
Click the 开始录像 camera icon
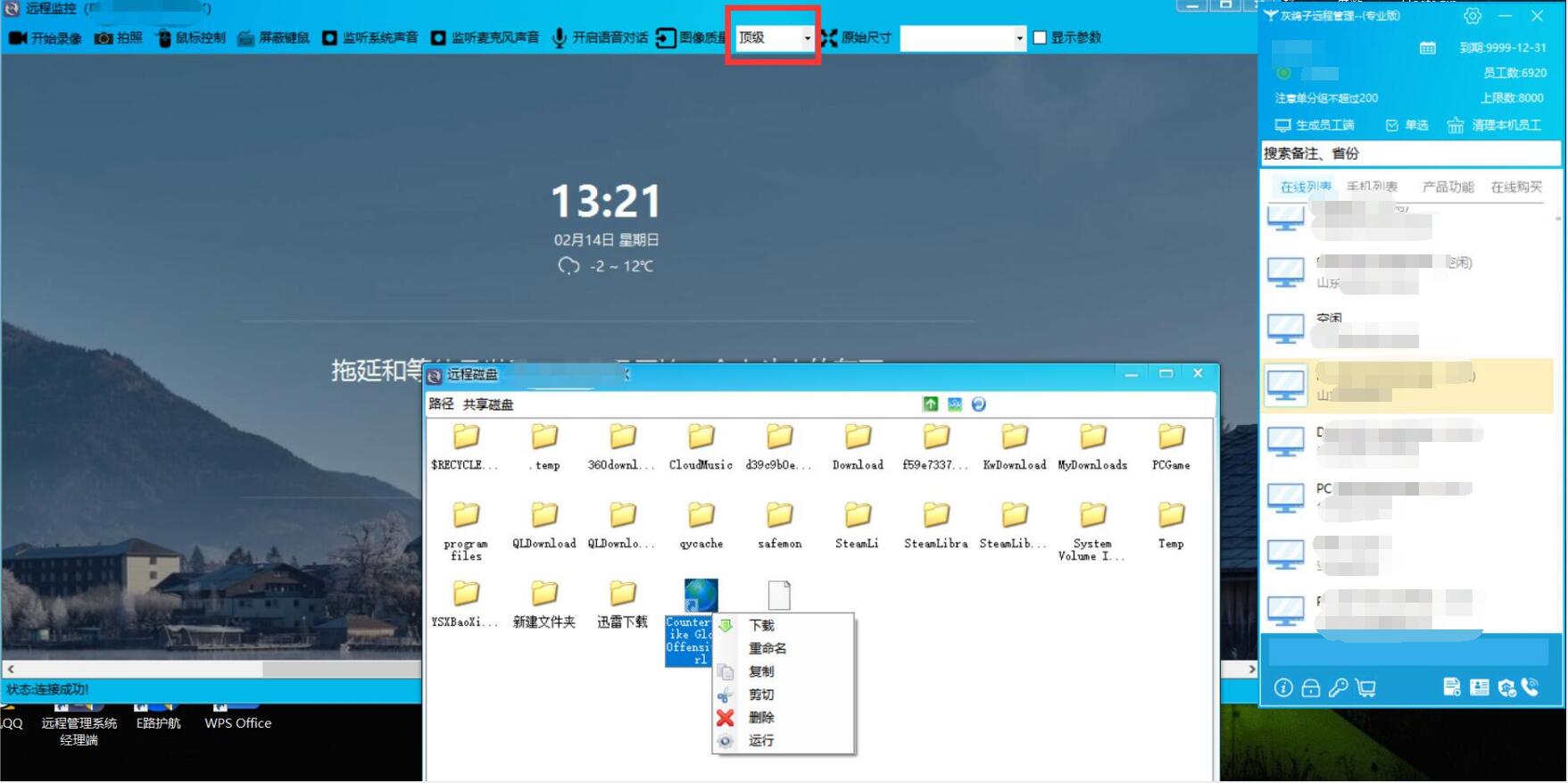18,38
